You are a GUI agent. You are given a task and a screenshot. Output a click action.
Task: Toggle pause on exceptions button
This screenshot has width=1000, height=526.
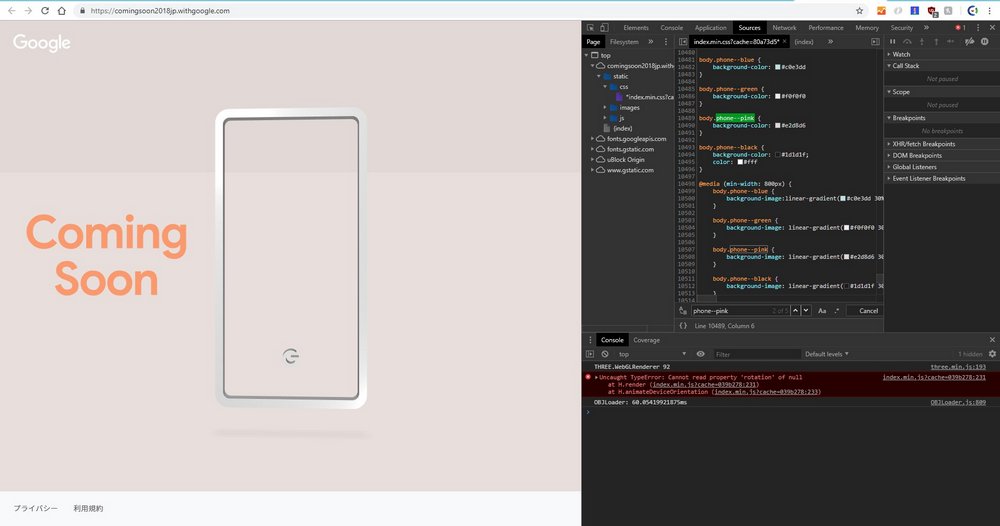(985, 41)
